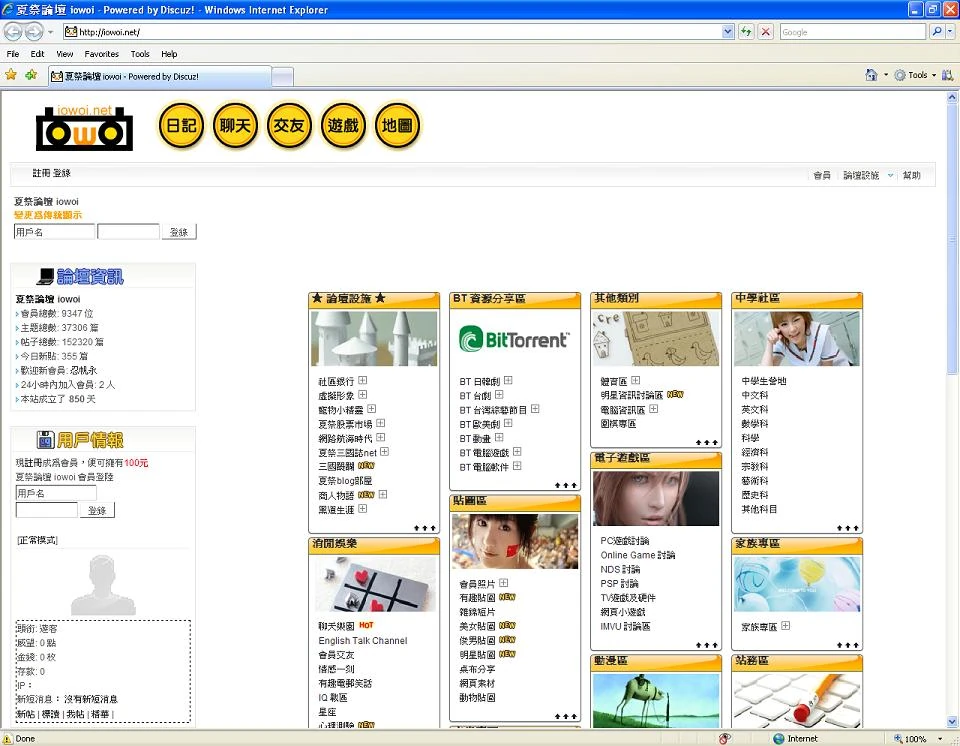Click the game character image in 電子遊戲區
Screen dimensions: 960x746
pyautogui.click(x=656, y=498)
